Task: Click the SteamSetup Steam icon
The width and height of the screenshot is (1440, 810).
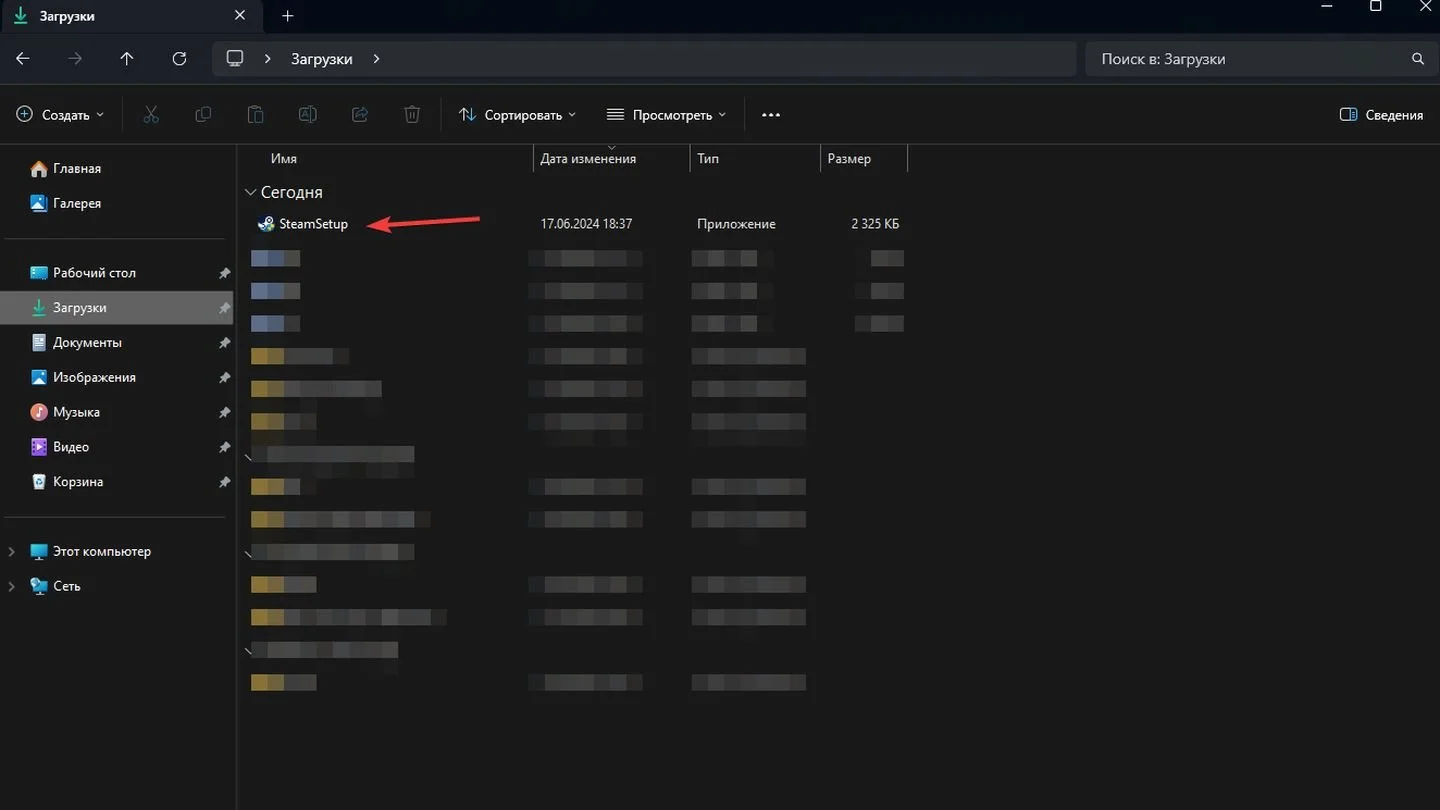Action: pyautogui.click(x=266, y=224)
